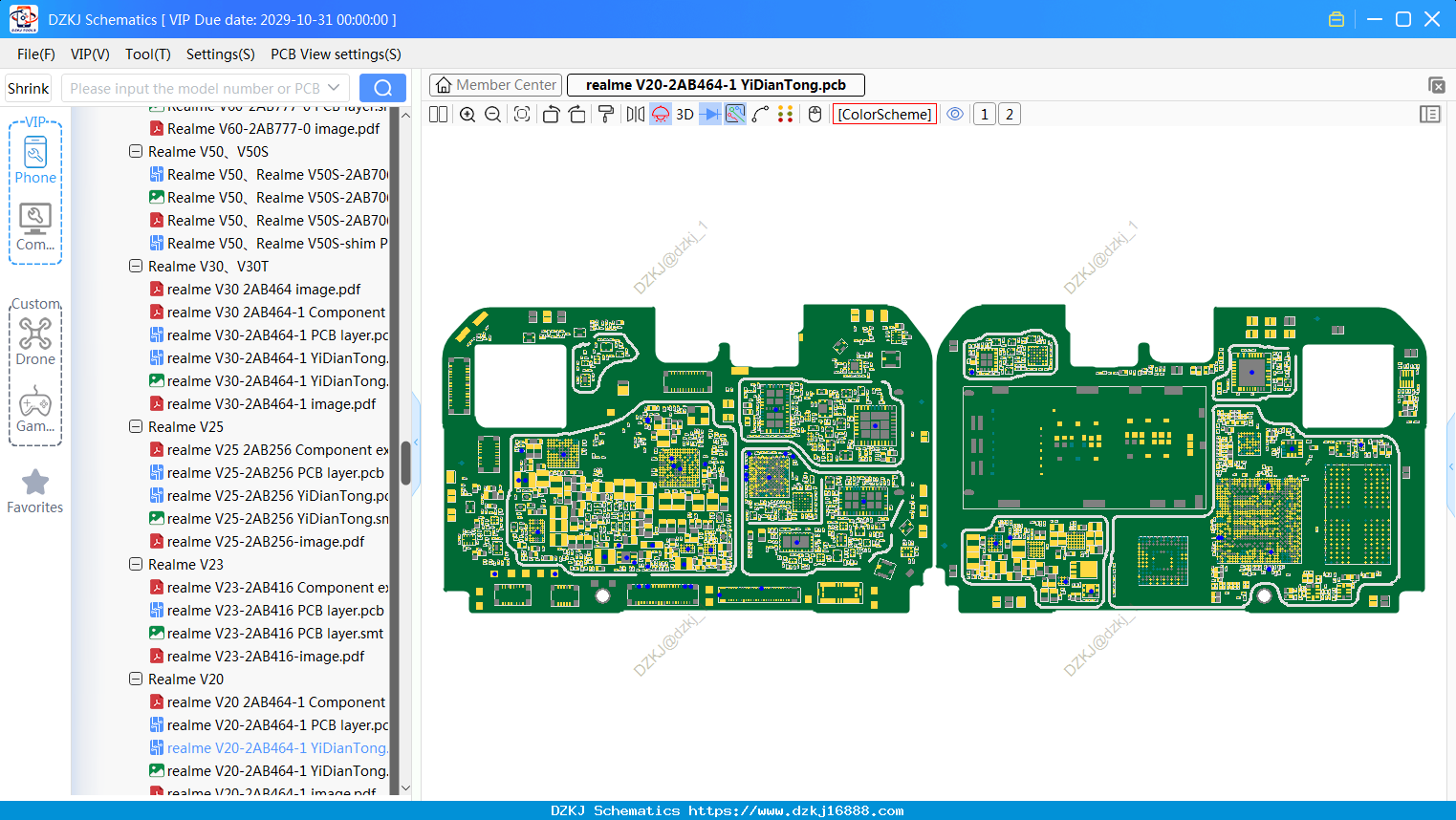Viewport: 1456px width, 820px height.
Task: Mirror flip the PCB view
Action: pos(636,115)
